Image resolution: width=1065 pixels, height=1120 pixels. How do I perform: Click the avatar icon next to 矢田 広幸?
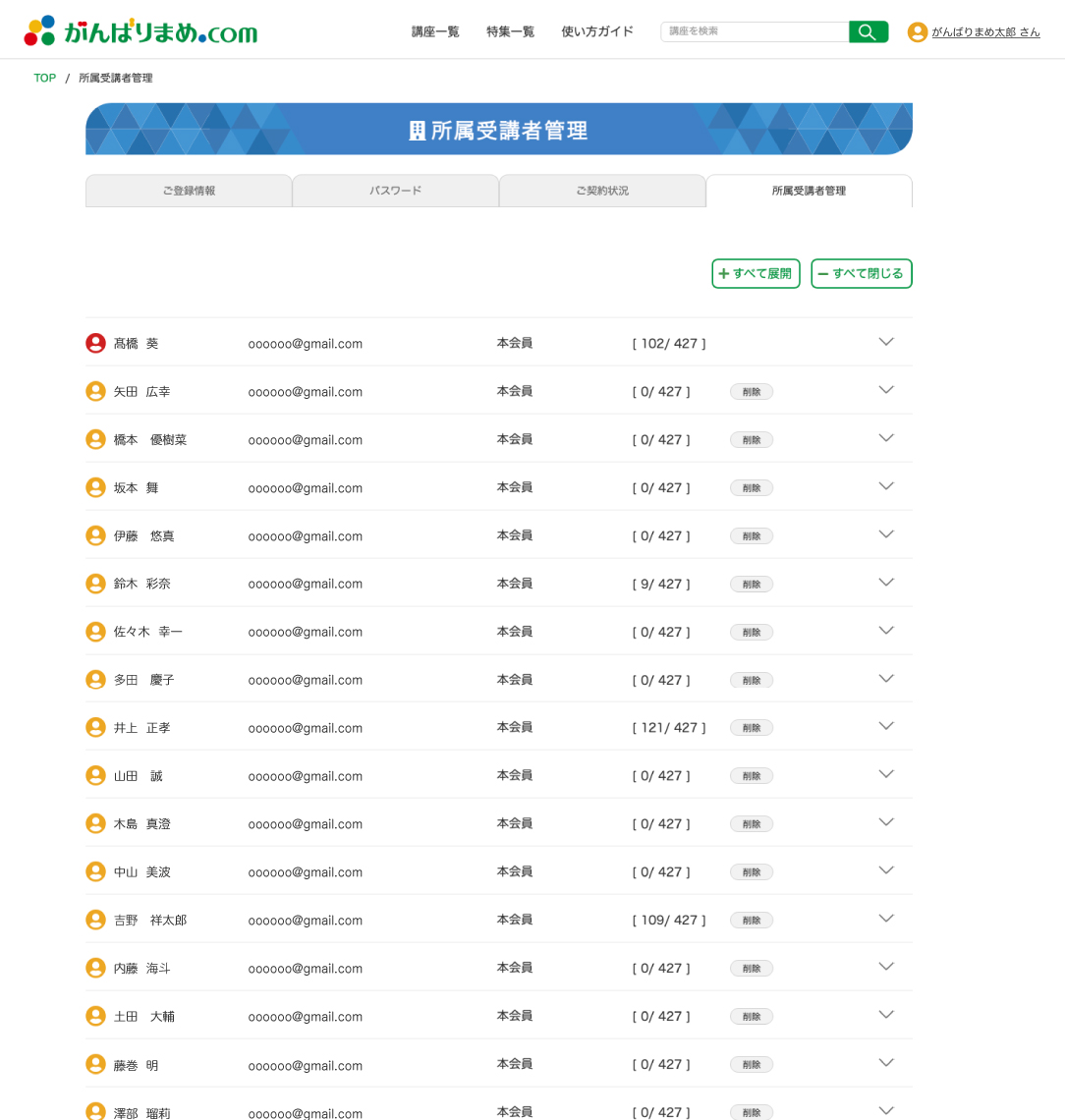pos(95,390)
